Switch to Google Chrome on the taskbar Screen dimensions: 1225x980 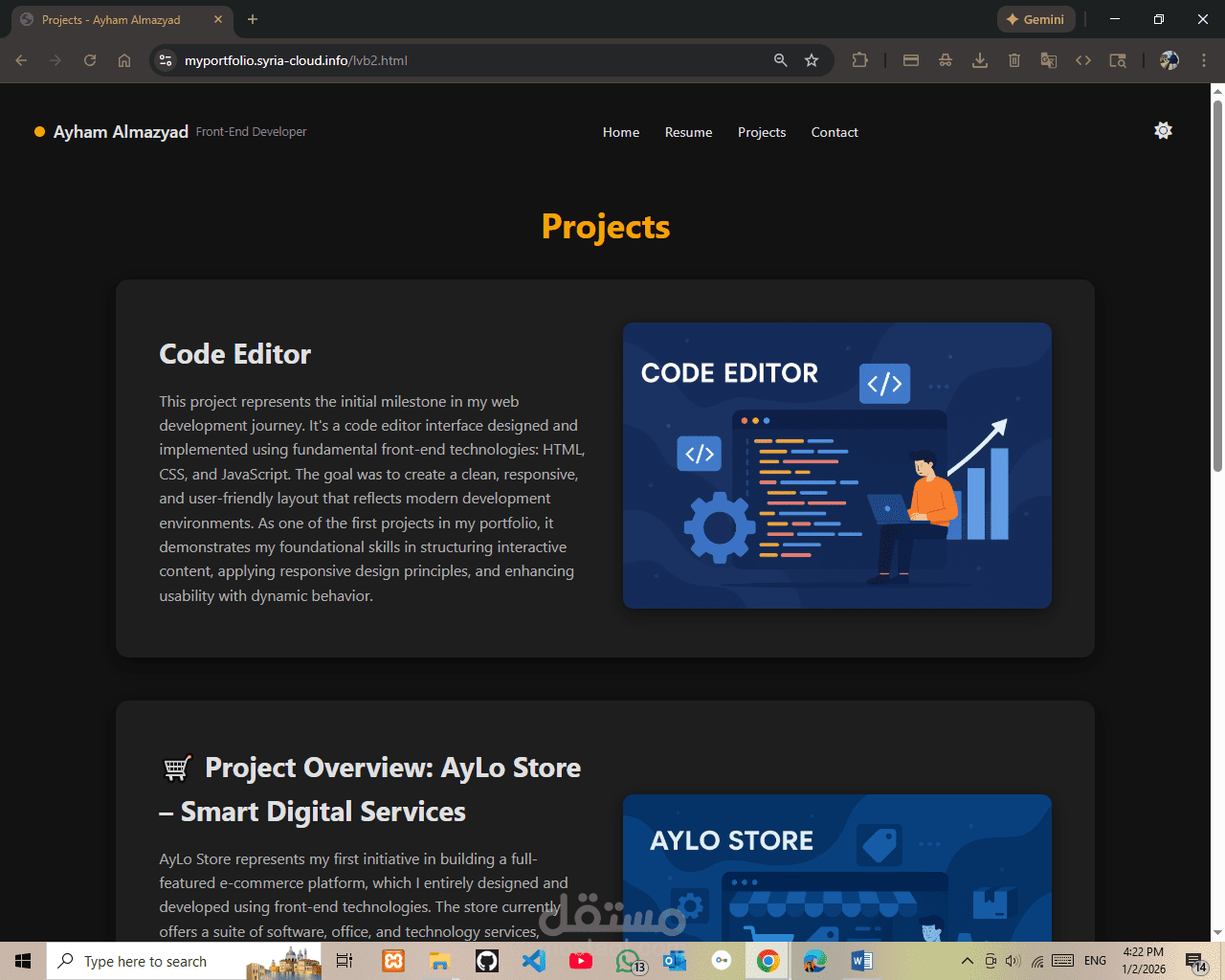[x=768, y=961]
